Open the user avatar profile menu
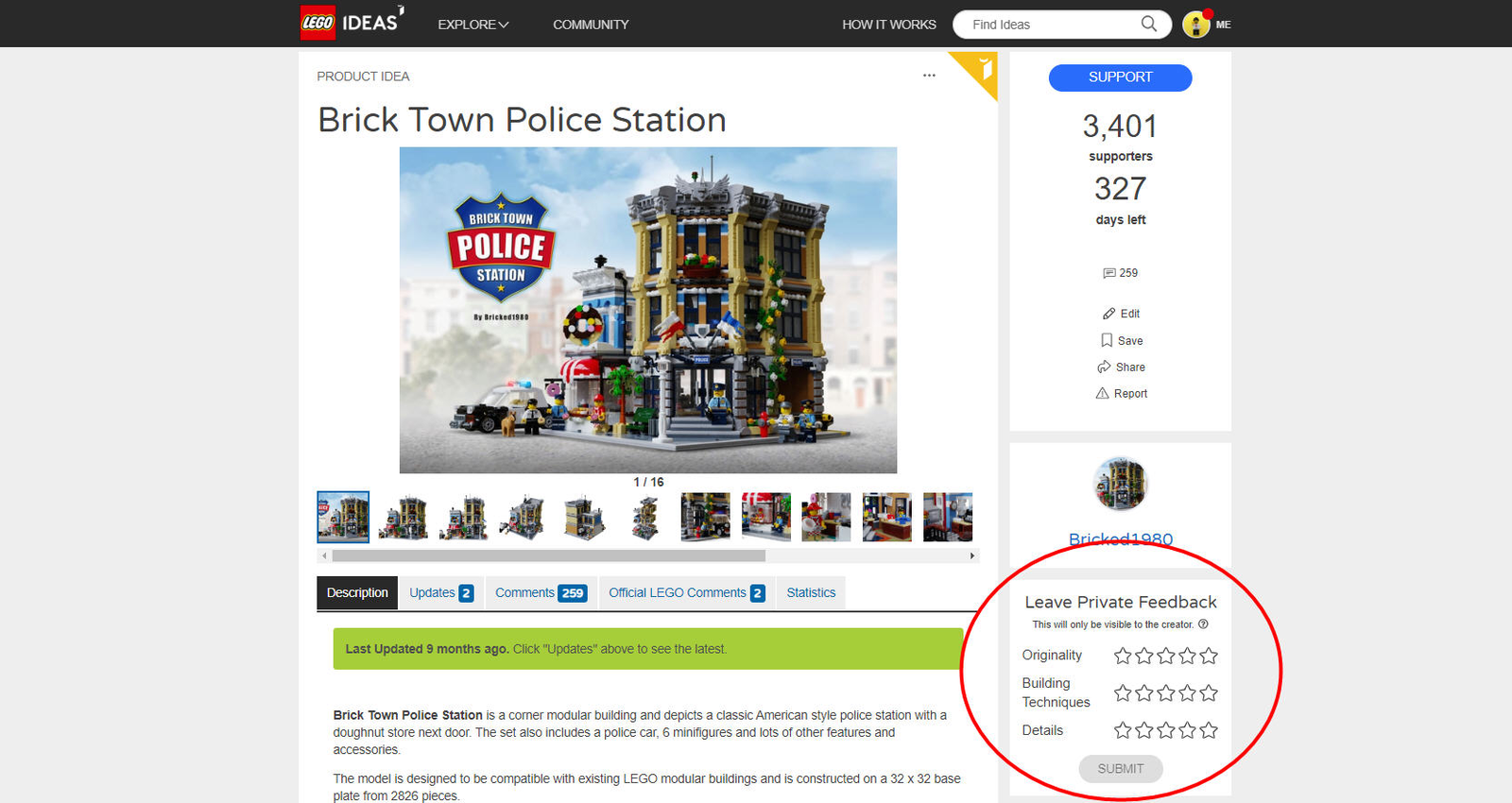Viewport: 1512px width, 803px height. click(x=1196, y=25)
